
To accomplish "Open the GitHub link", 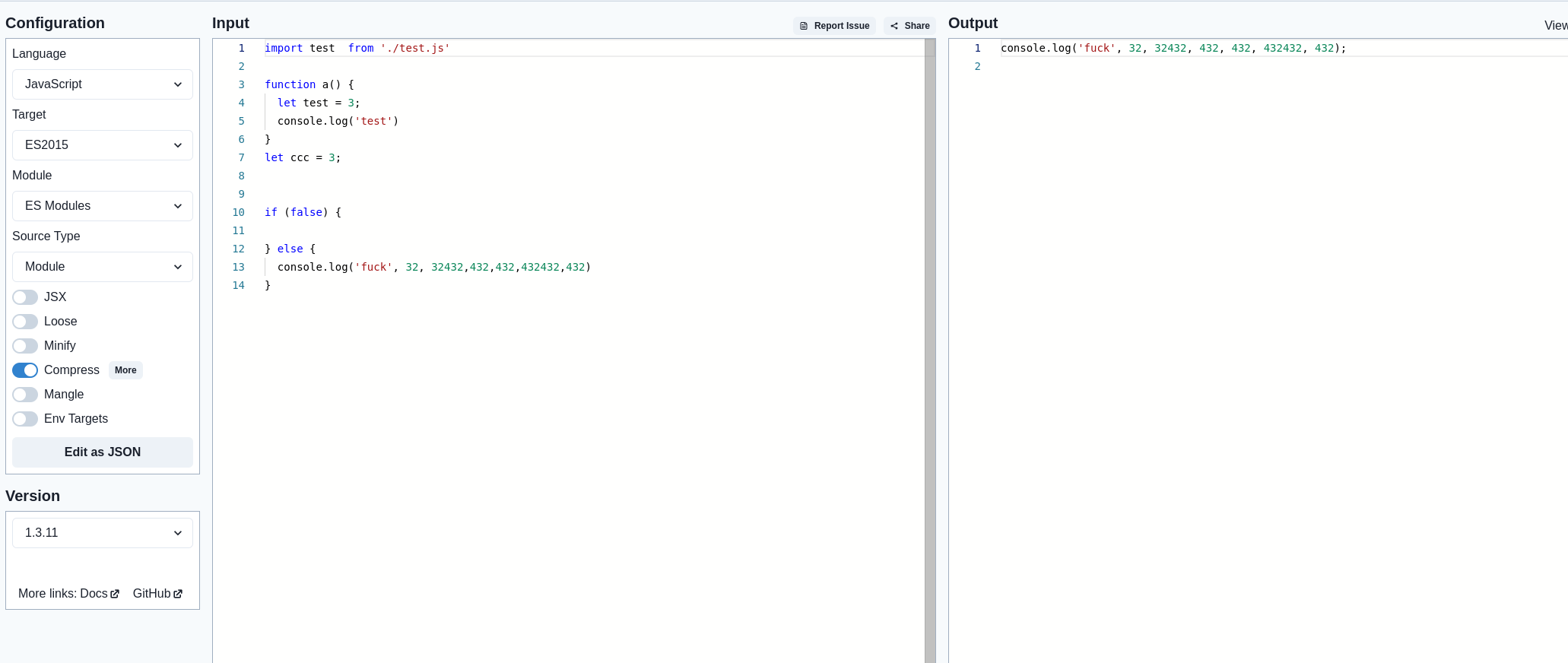I will click(157, 594).
